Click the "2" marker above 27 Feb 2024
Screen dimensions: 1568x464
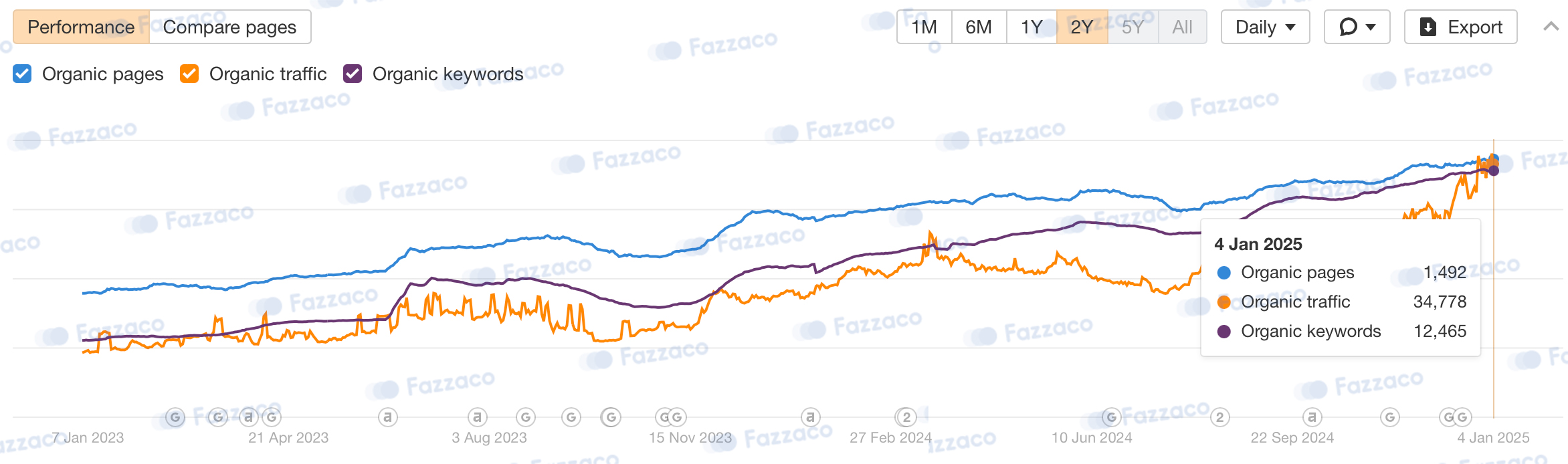tap(906, 418)
